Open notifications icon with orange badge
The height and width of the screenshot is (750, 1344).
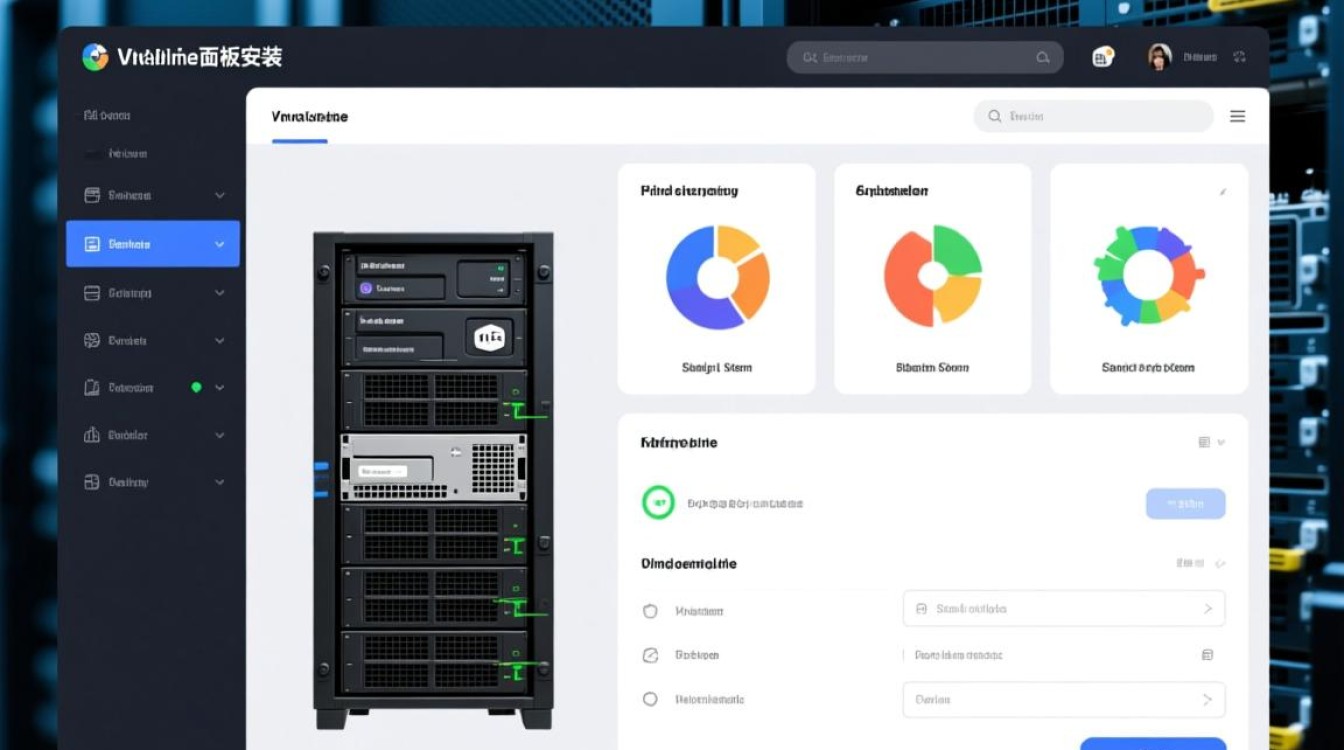[x=1102, y=57]
